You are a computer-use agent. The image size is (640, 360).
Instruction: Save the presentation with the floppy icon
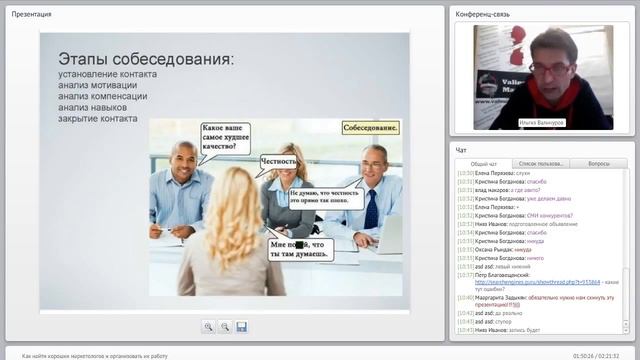[x=242, y=327]
